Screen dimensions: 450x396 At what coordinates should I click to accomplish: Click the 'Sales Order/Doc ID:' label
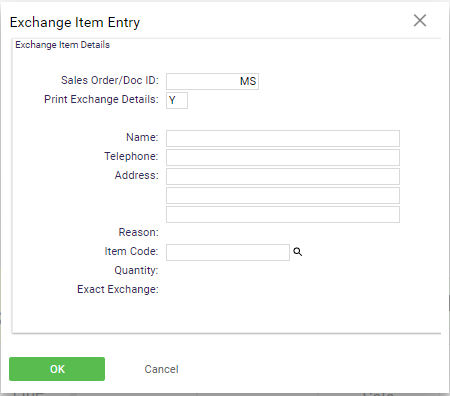pos(110,80)
